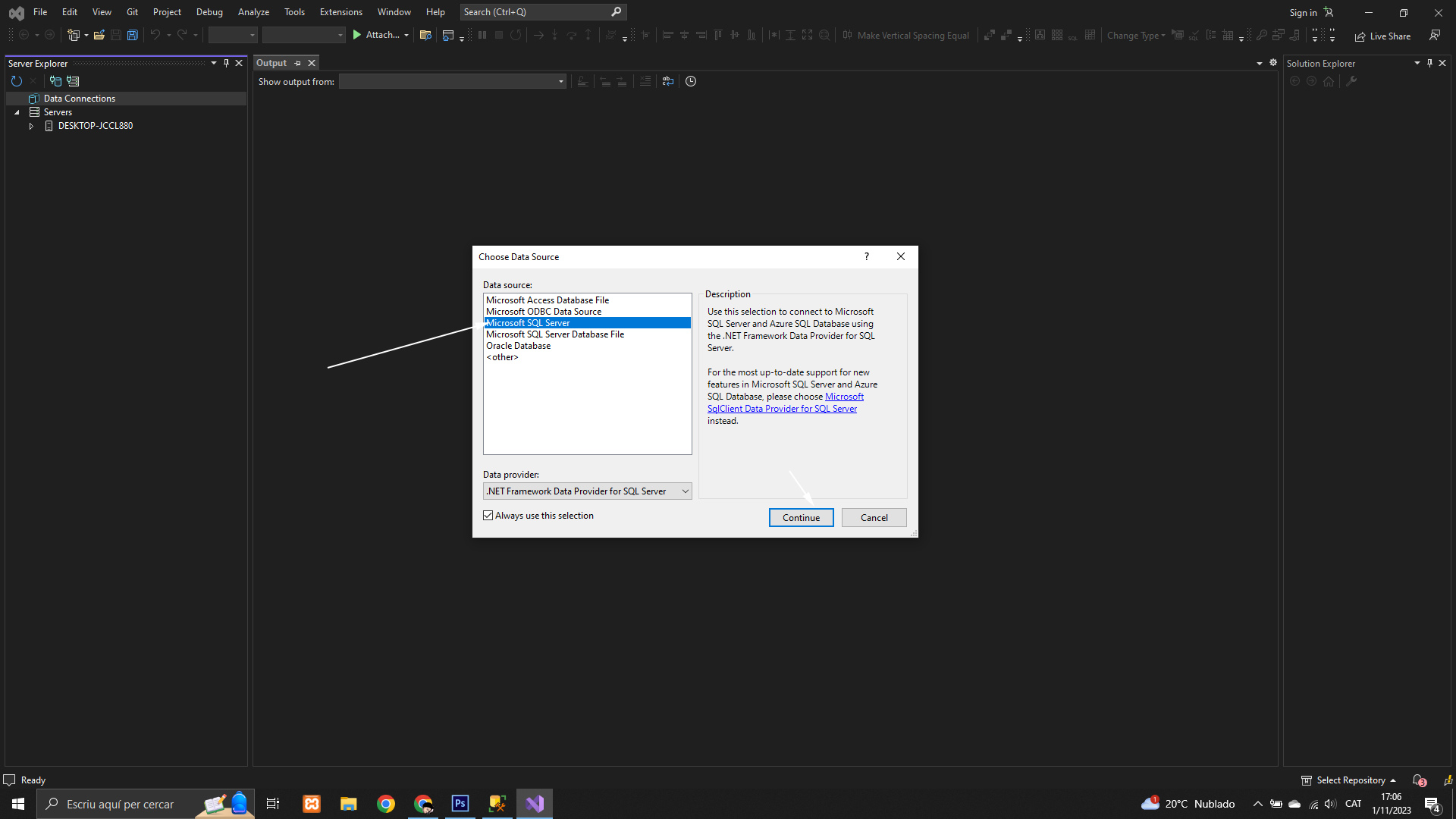Viewport: 1456px width, 819px height.
Task: Toggle timestamps clock icon in Output
Action: point(691,81)
